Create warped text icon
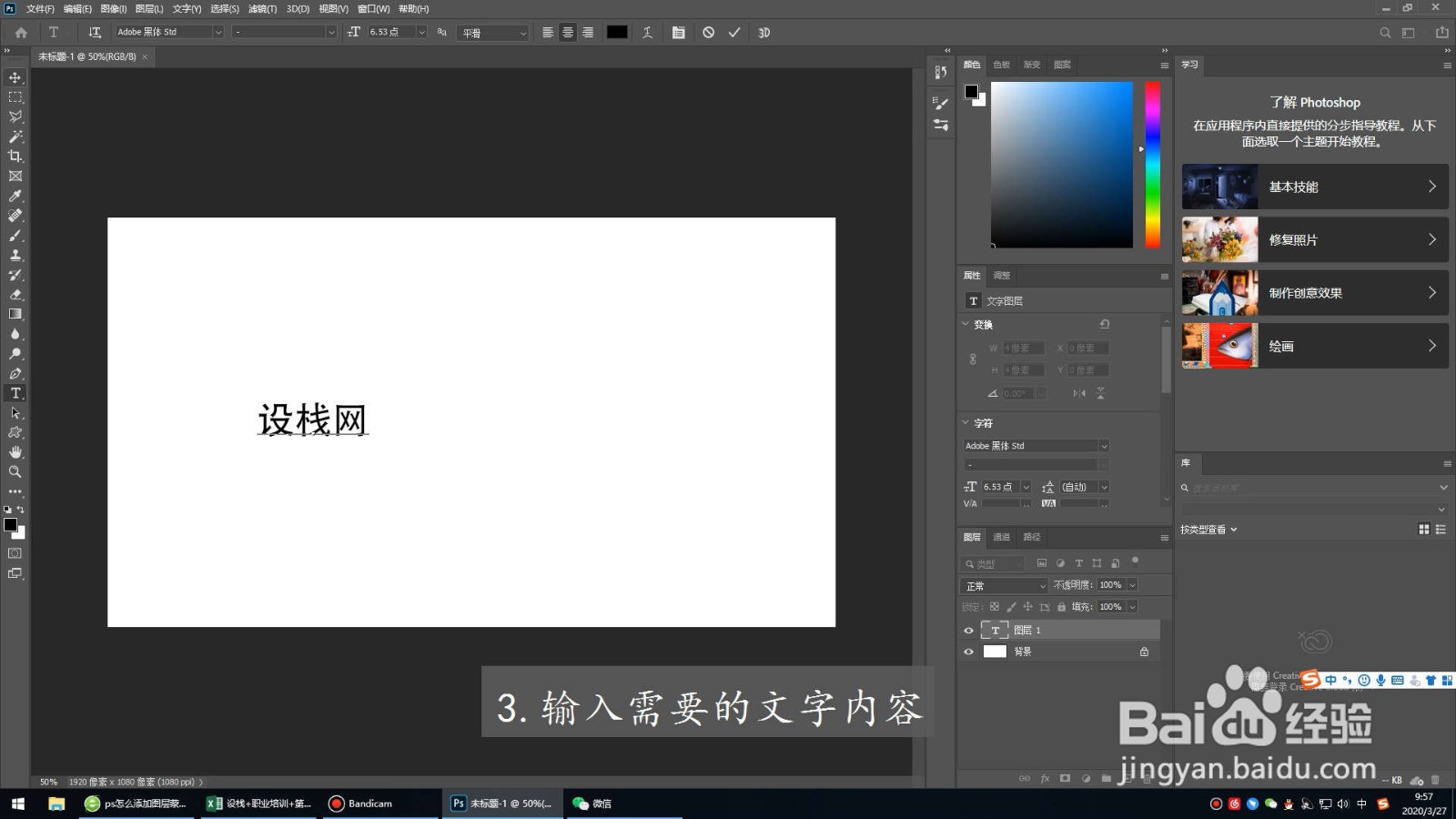Screen dimensions: 1456x819 click(648, 33)
